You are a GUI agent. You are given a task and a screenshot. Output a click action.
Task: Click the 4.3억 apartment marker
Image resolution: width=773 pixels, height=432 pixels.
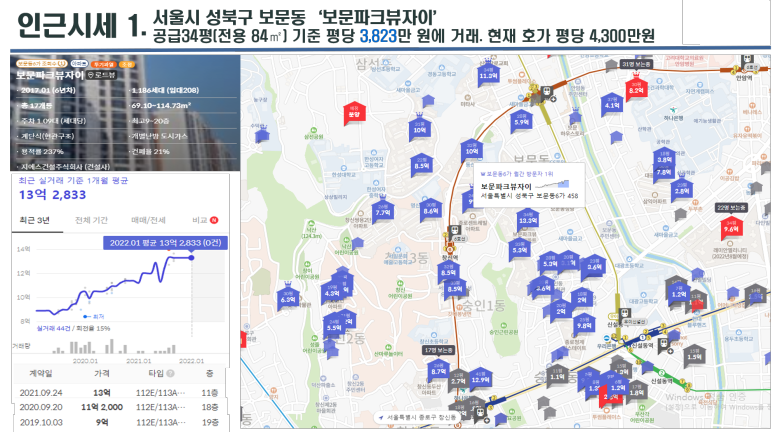pyautogui.click(x=332, y=291)
